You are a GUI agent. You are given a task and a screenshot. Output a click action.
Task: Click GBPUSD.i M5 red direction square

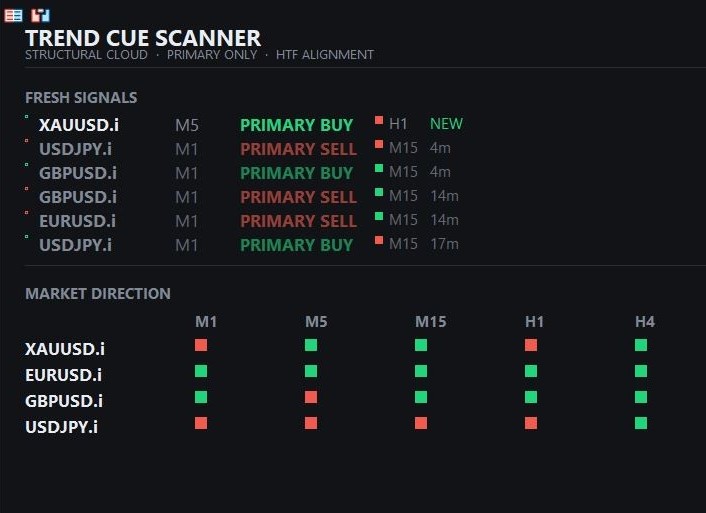pos(311,397)
